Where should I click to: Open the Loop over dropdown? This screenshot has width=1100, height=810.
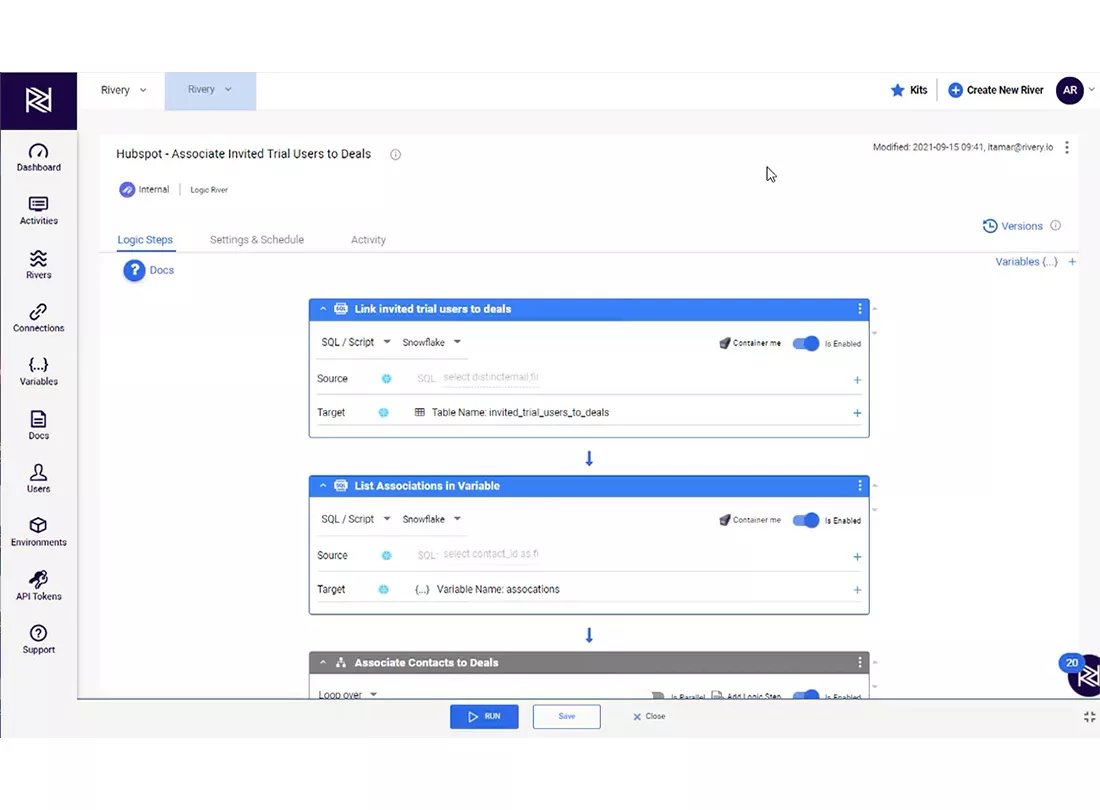pos(348,694)
